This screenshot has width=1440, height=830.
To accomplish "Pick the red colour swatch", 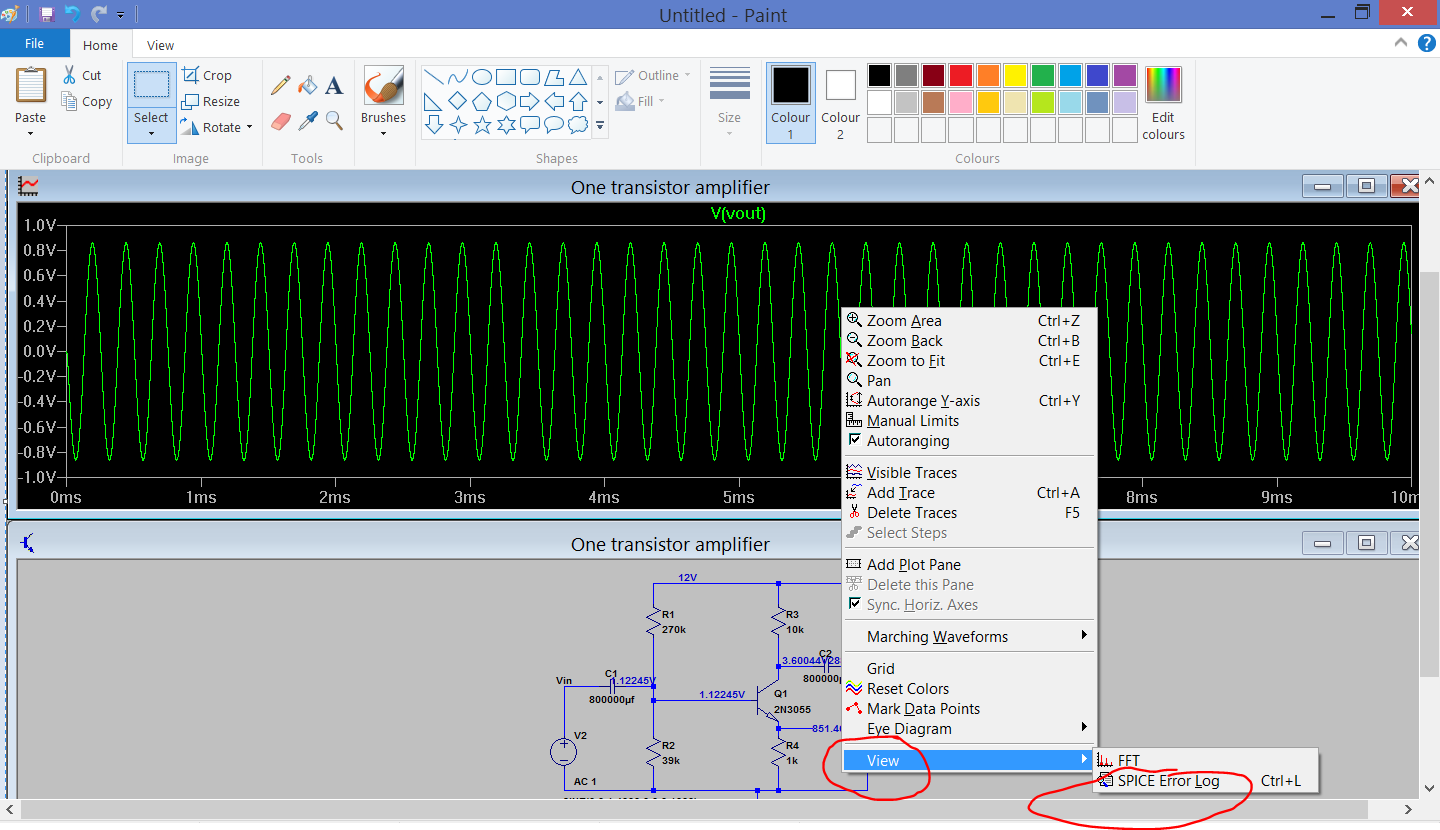I will (x=960, y=76).
